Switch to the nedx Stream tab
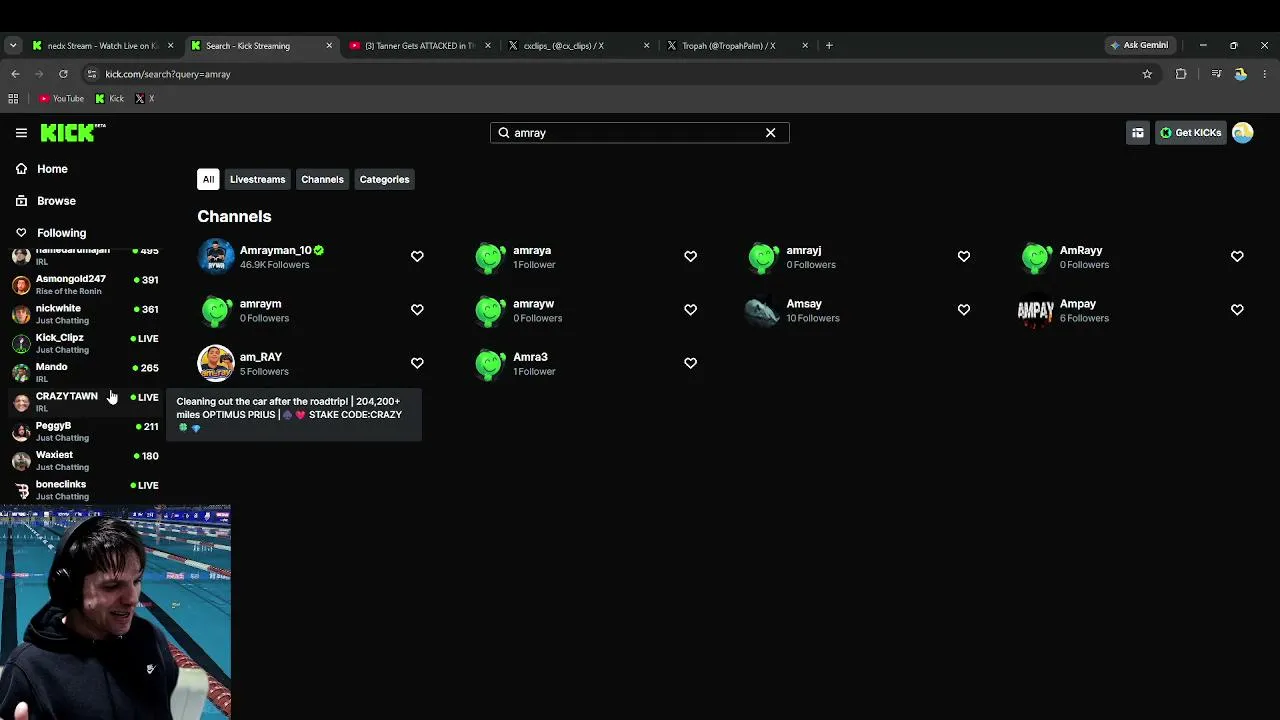 103,45
